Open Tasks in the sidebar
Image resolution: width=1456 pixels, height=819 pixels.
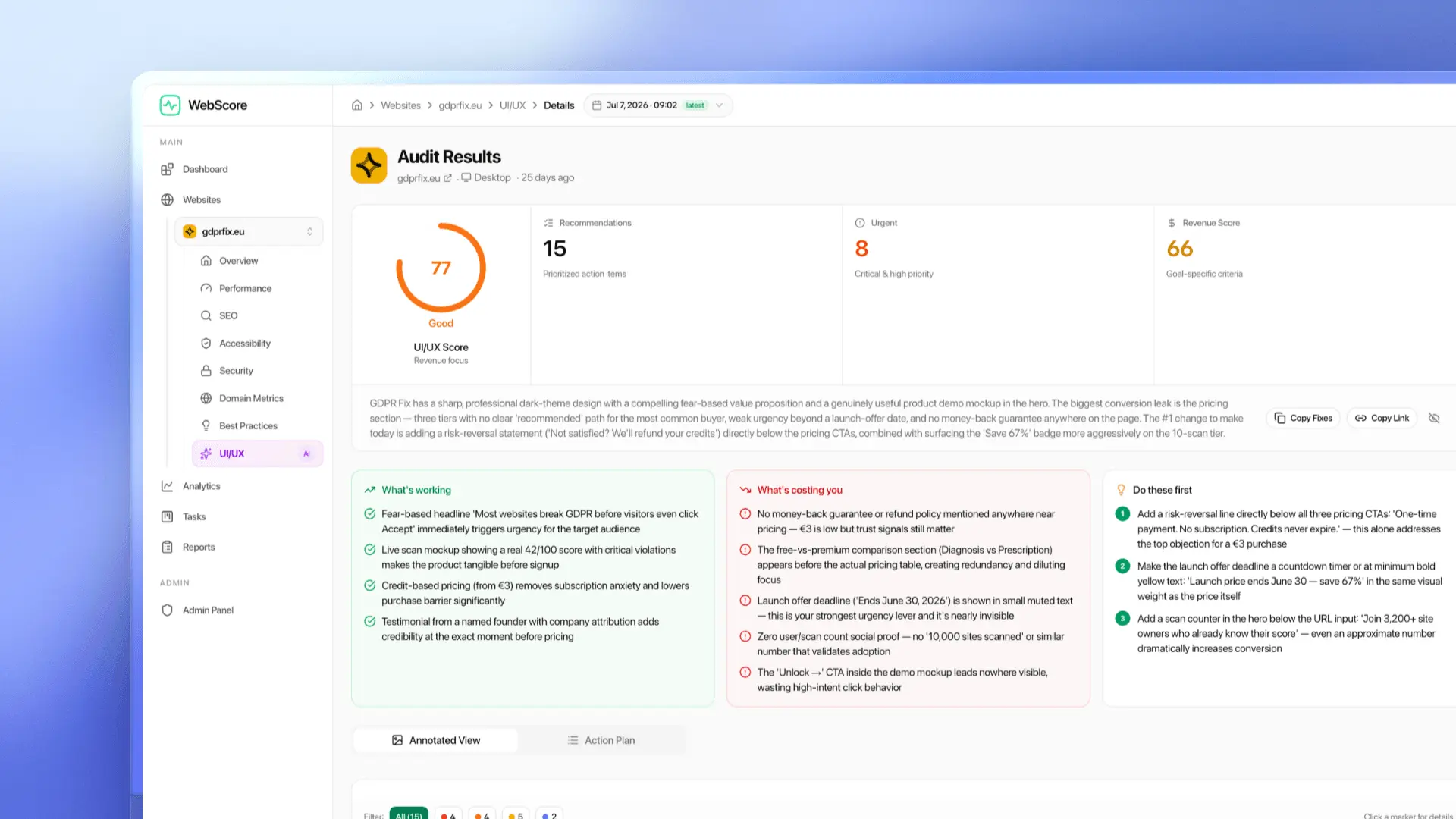point(194,516)
